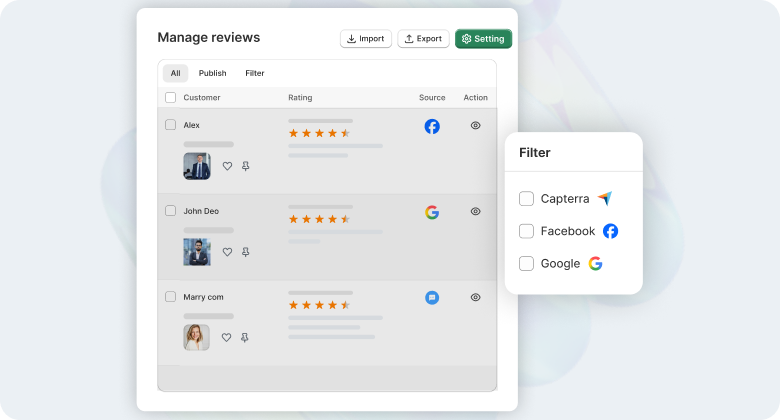Enable the Facebook filter checkbox

(x=526, y=231)
